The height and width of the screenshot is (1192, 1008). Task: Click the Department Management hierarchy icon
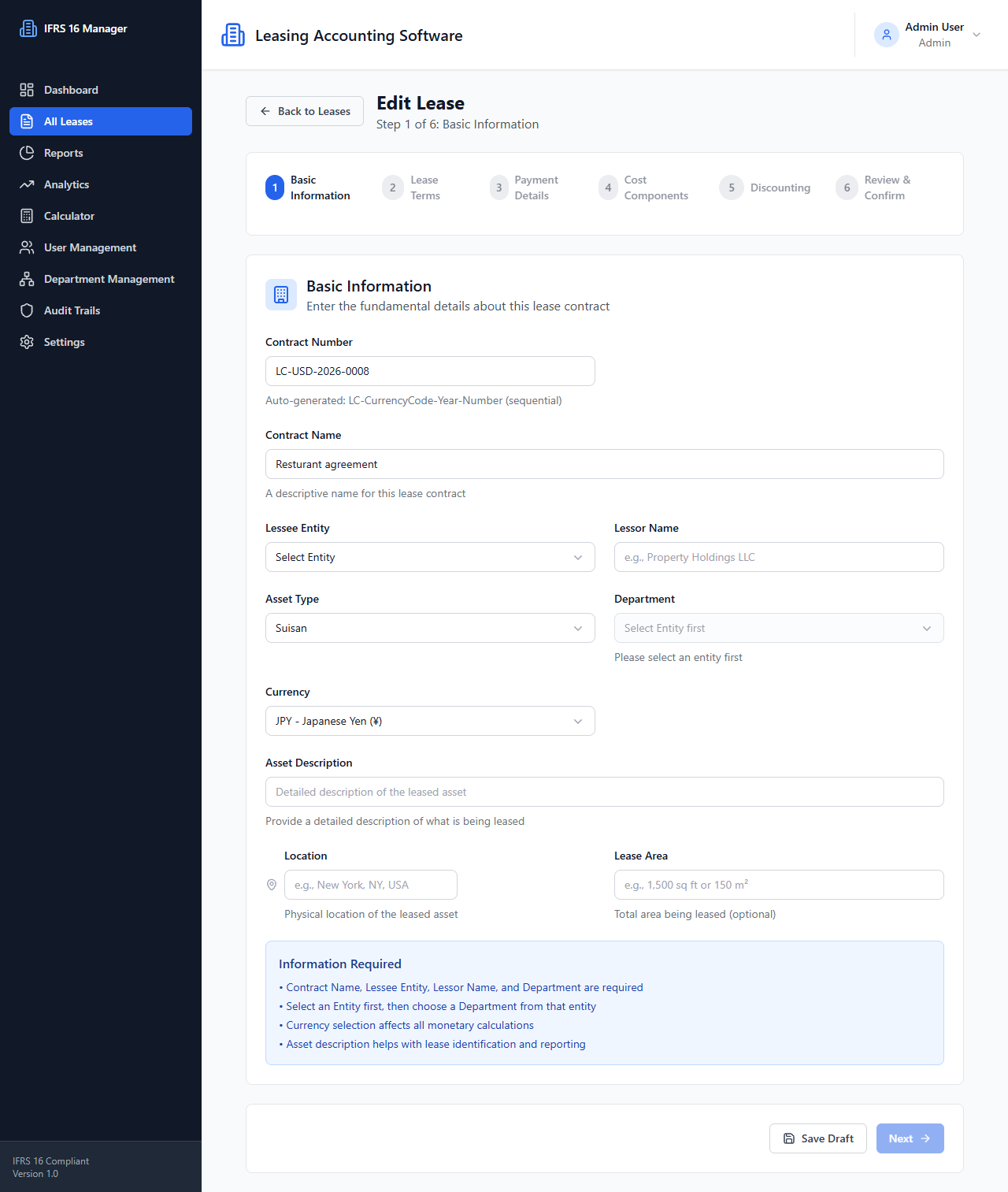pyautogui.click(x=27, y=279)
